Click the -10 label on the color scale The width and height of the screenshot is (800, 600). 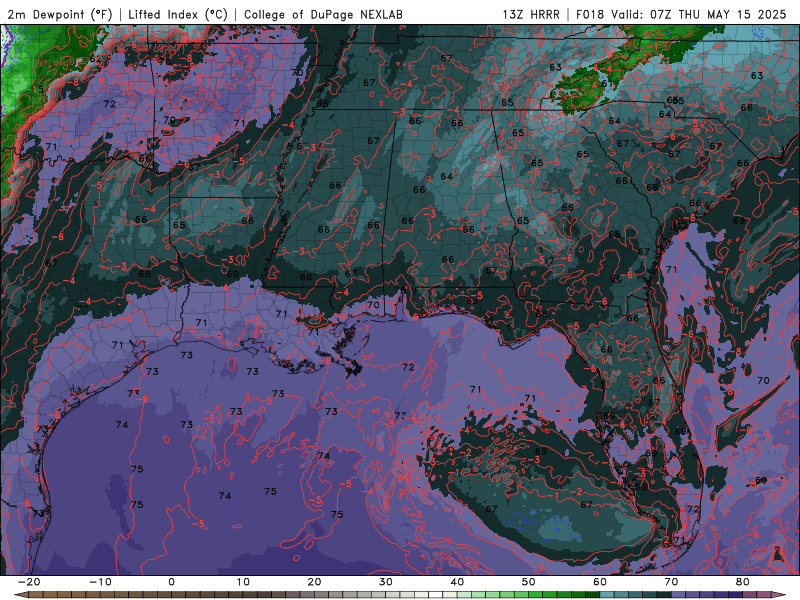click(x=100, y=582)
